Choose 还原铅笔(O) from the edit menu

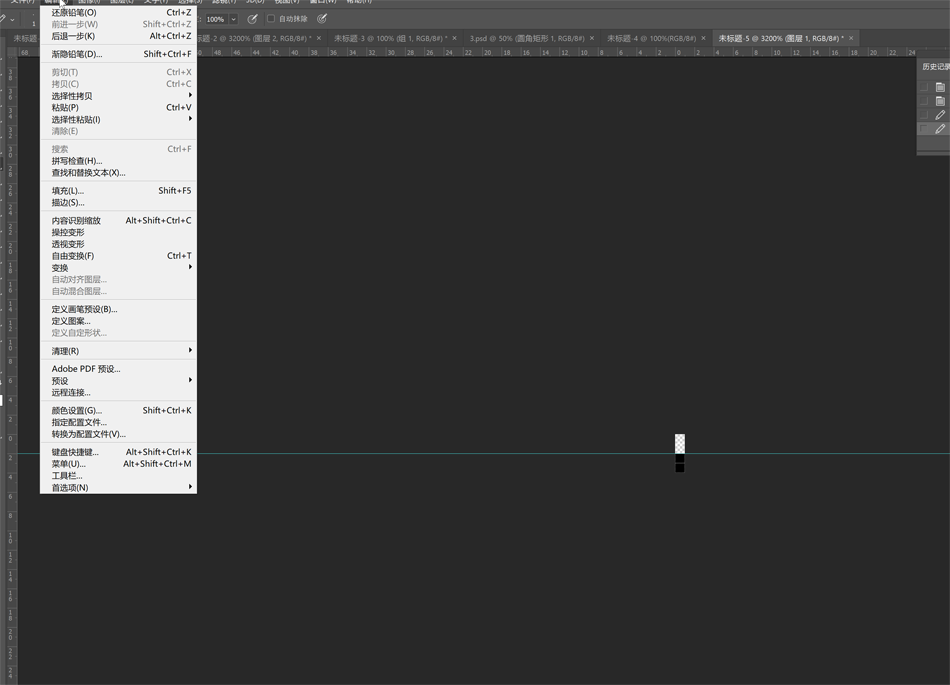coord(118,12)
